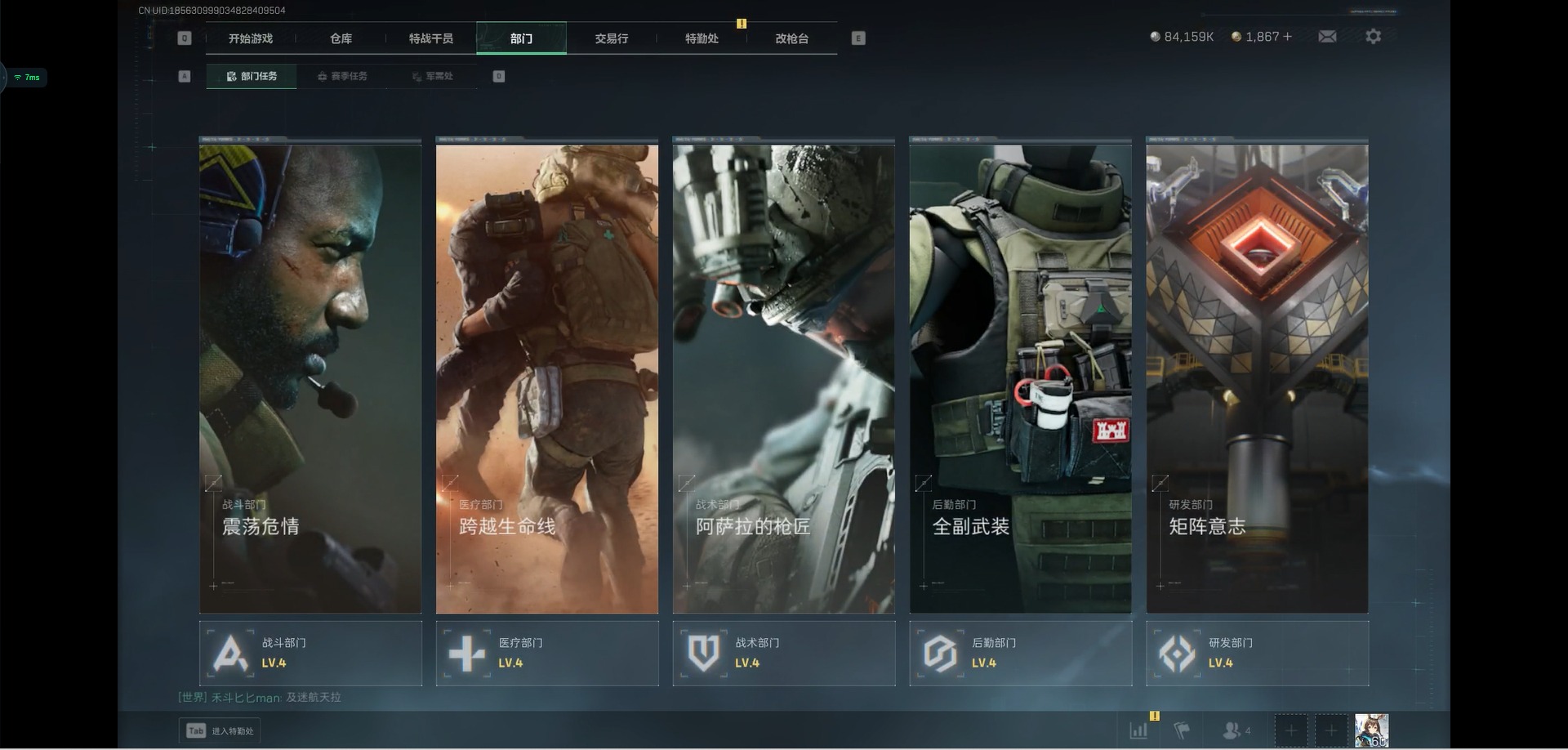Click the player avatar portrait
This screenshot has width=1568, height=750.
(x=1371, y=730)
